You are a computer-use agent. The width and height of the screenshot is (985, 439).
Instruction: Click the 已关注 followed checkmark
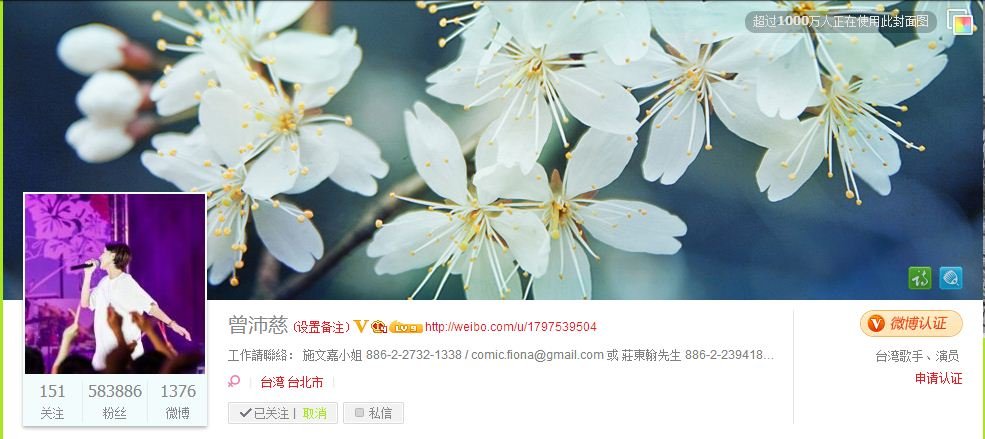(246, 413)
